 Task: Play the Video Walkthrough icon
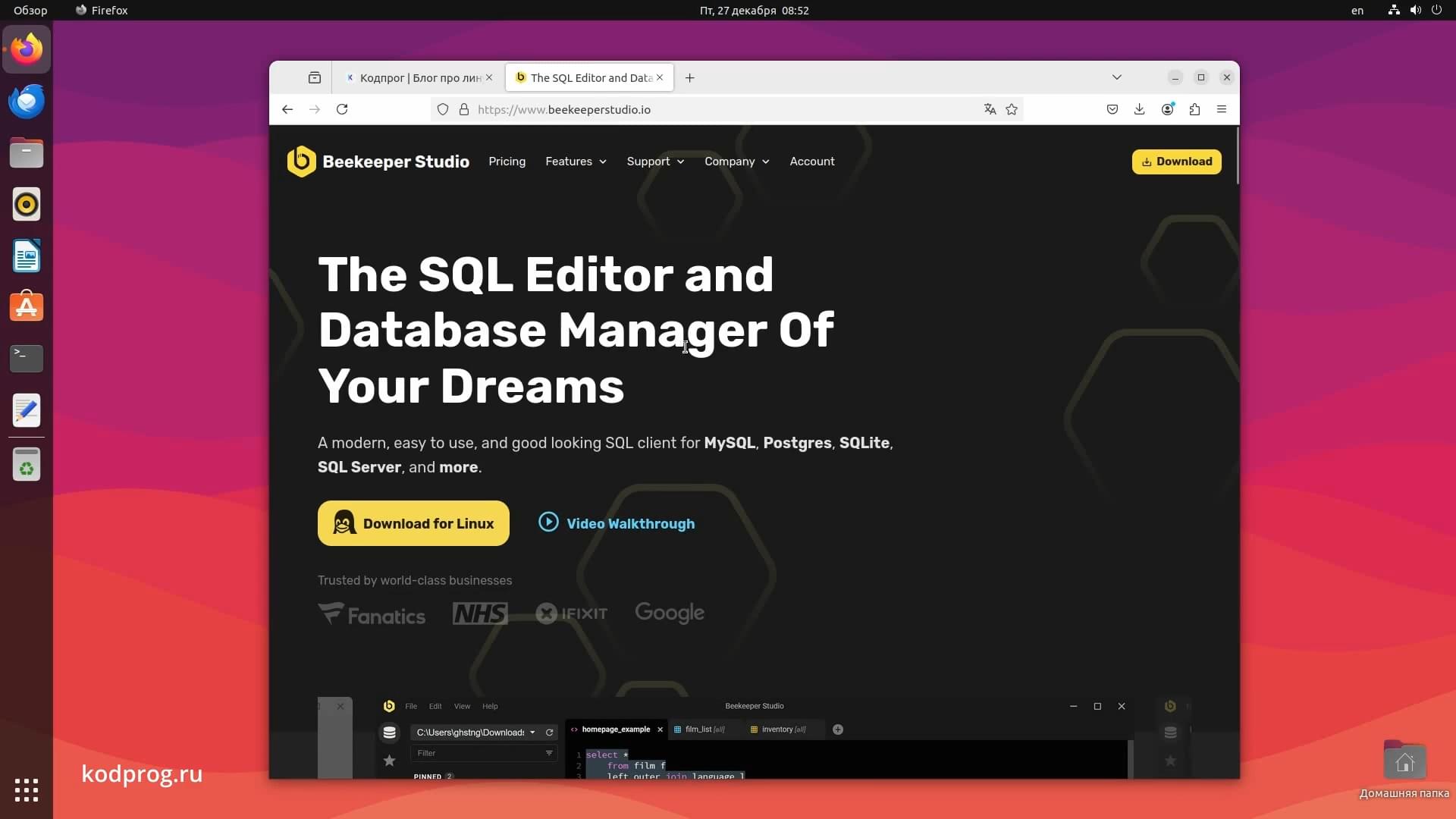[x=548, y=522]
